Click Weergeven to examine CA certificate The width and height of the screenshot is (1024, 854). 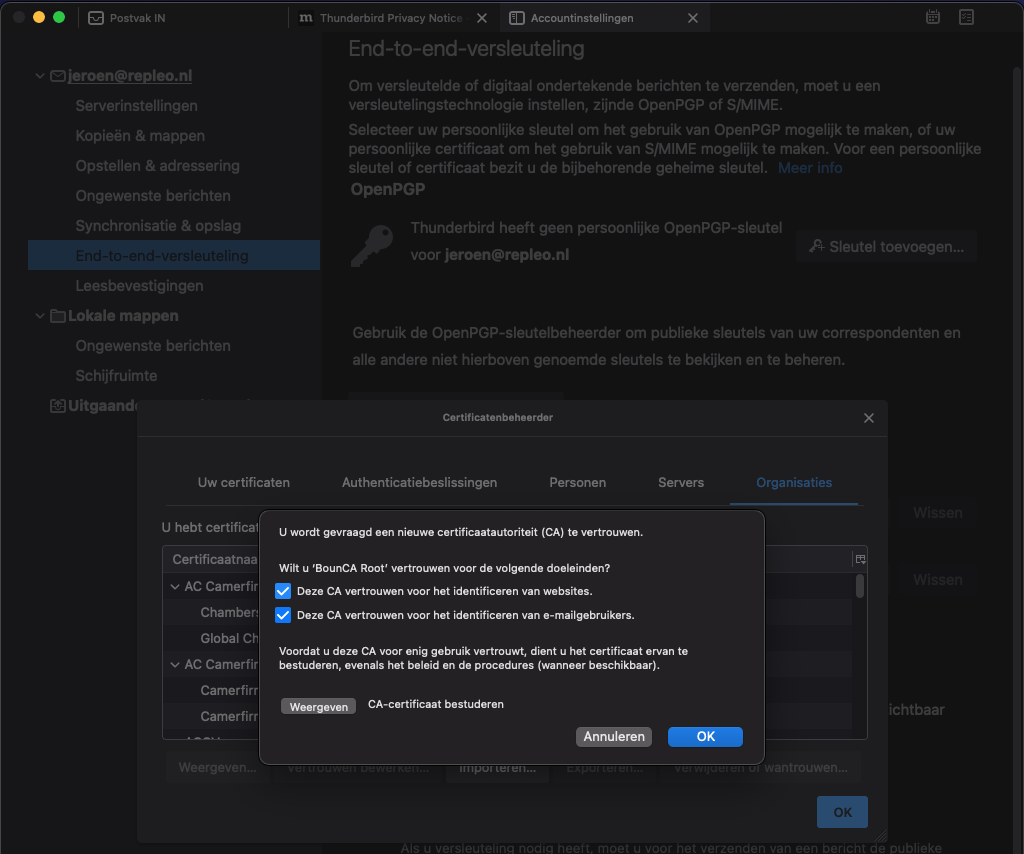[x=319, y=706]
